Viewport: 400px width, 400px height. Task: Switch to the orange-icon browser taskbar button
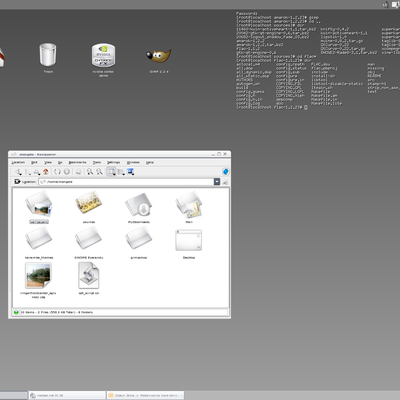pos(145,395)
